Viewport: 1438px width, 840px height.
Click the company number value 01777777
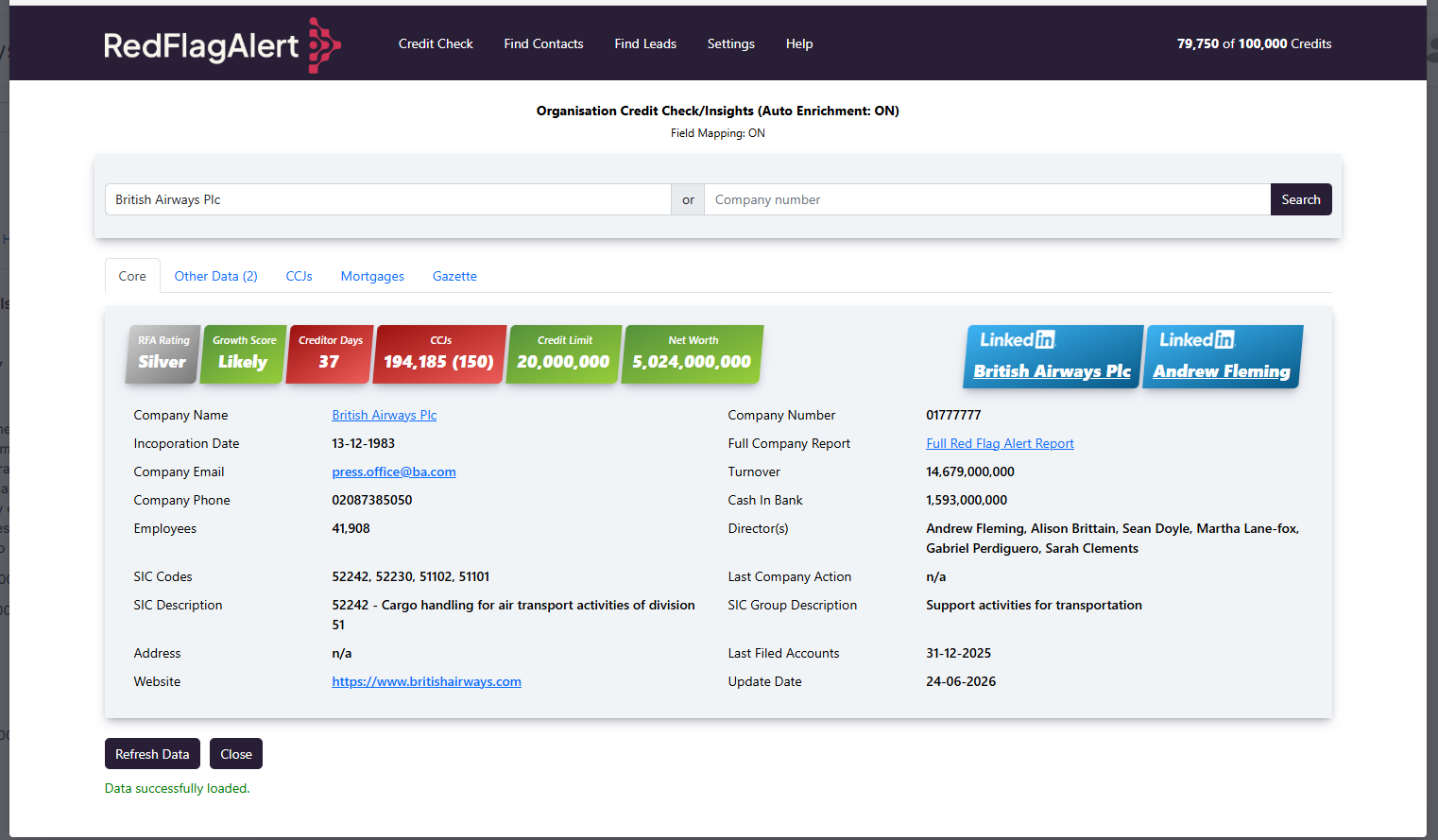(953, 415)
